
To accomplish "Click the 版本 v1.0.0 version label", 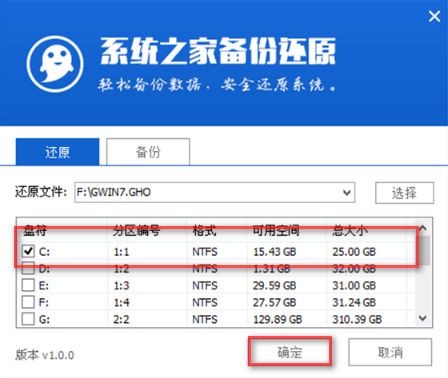I will click(x=45, y=355).
